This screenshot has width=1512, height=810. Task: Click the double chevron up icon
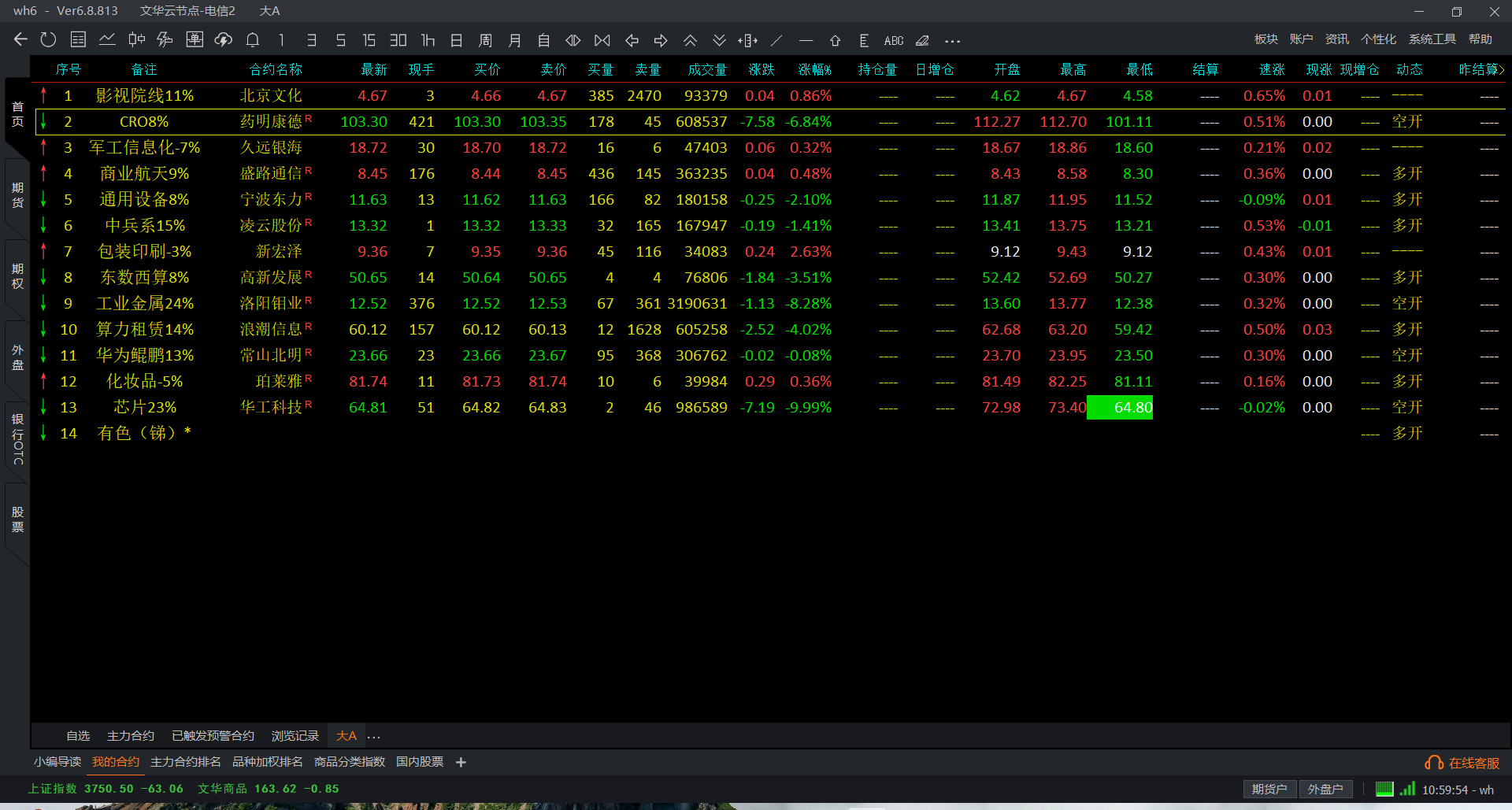tap(690, 40)
